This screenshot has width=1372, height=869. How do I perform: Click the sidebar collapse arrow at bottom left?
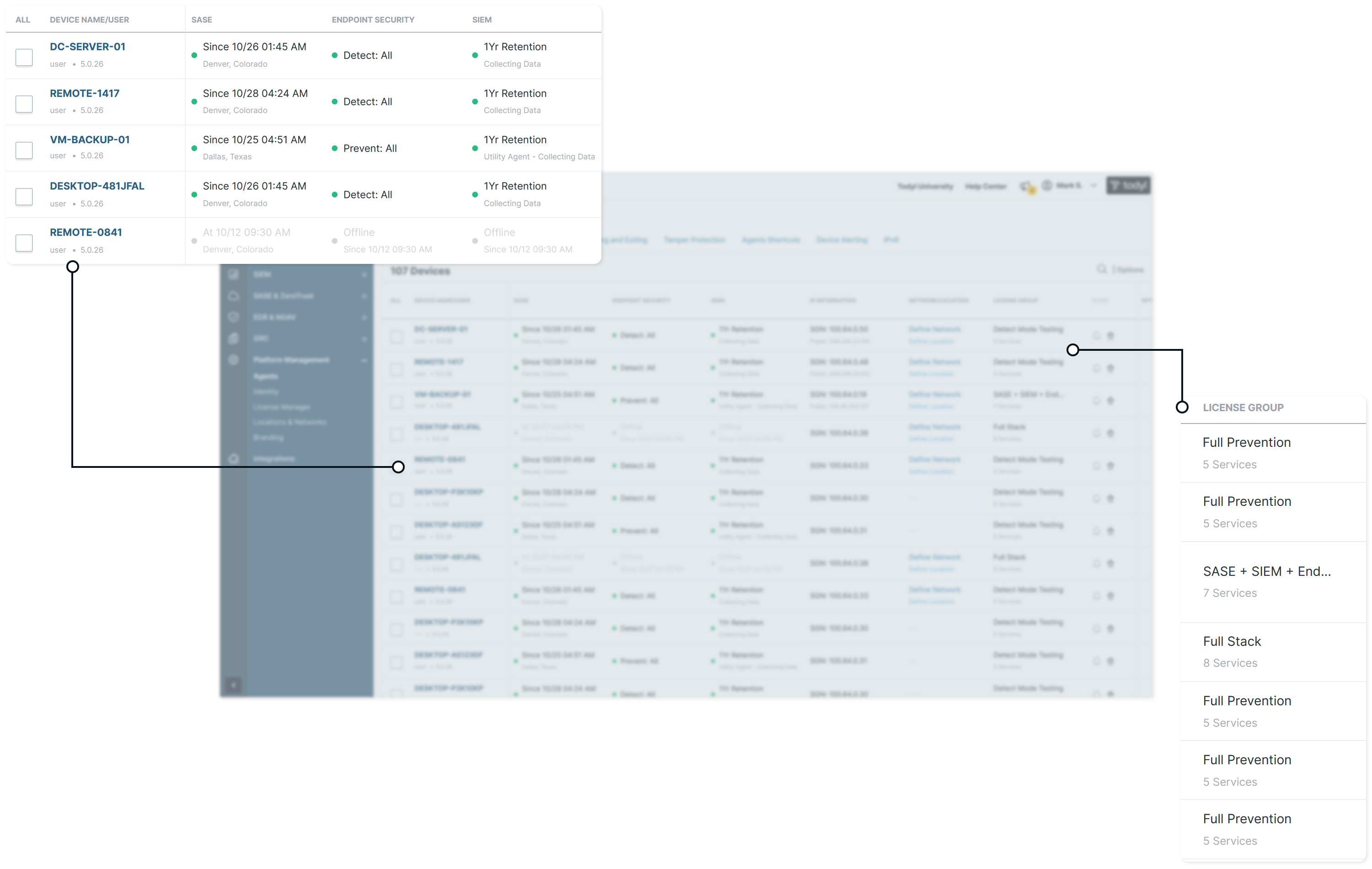pyautogui.click(x=233, y=684)
